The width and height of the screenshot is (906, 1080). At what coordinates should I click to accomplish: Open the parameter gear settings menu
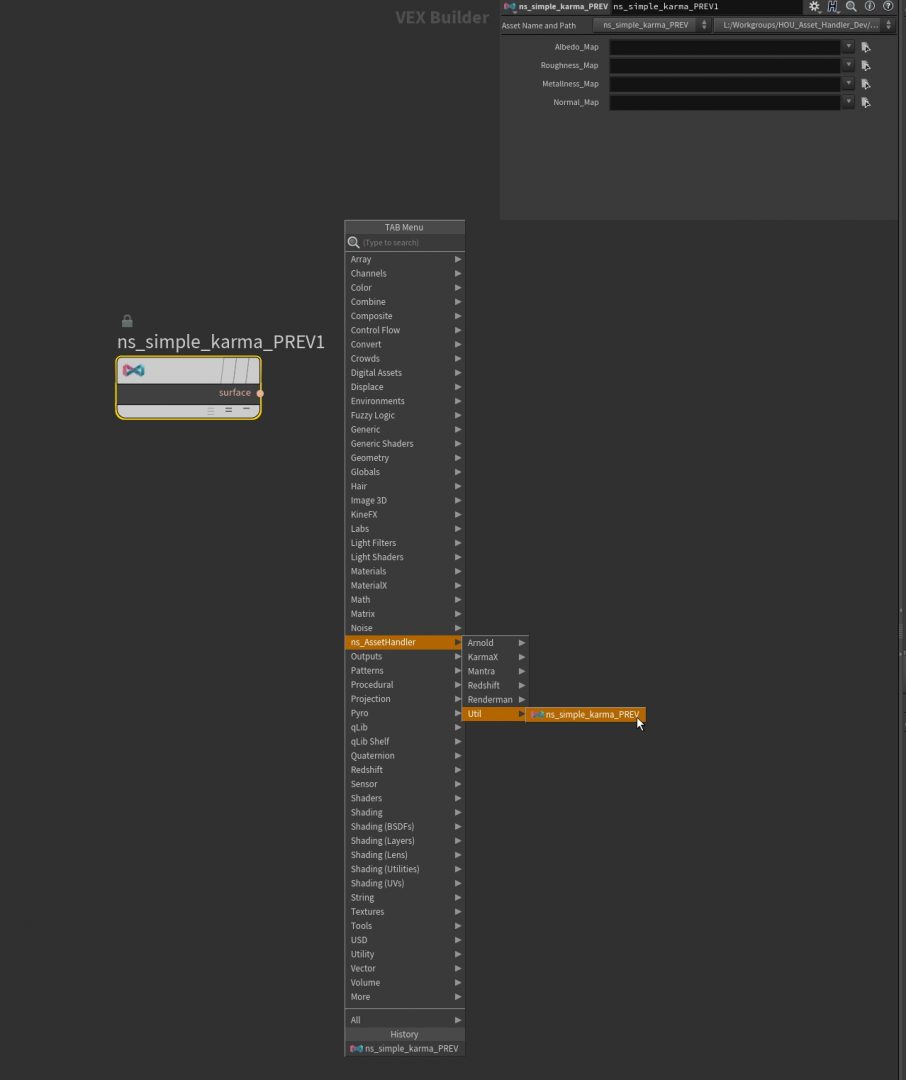click(x=814, y=6)
